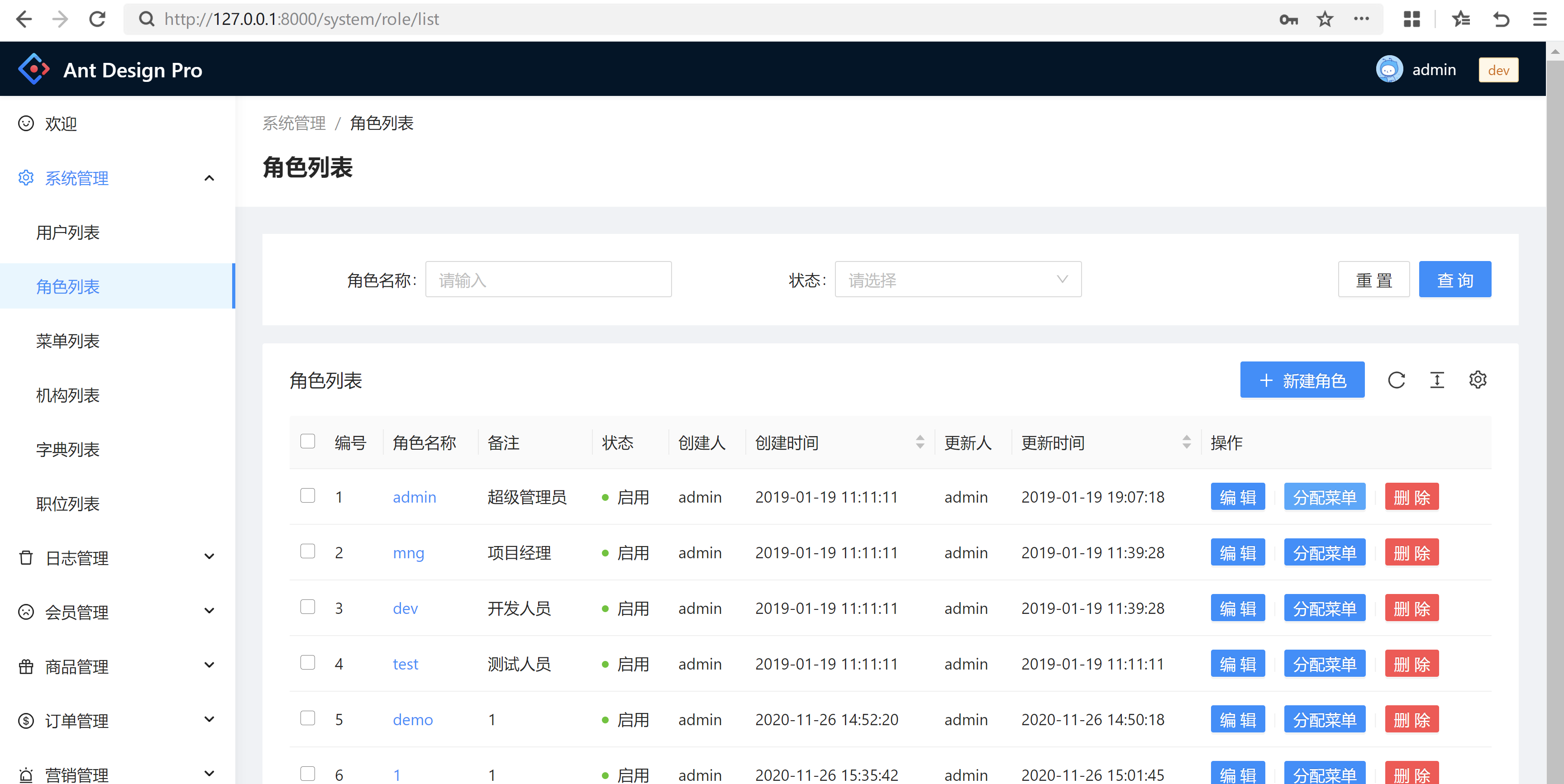Check the checkbox for row number 6
The height and width of the screenshot is (784, 1564).
(x=308, y=774)
